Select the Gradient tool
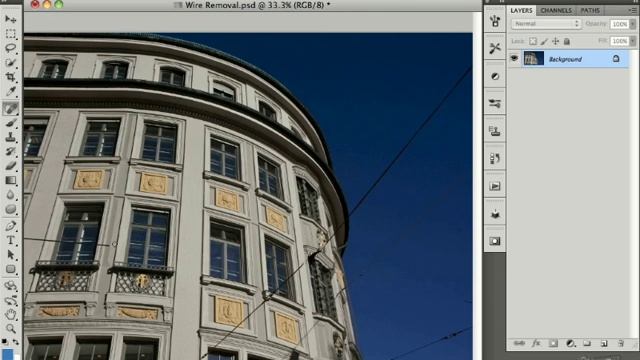Viewport: 640px width, 360px height. (x=11, y=180)
